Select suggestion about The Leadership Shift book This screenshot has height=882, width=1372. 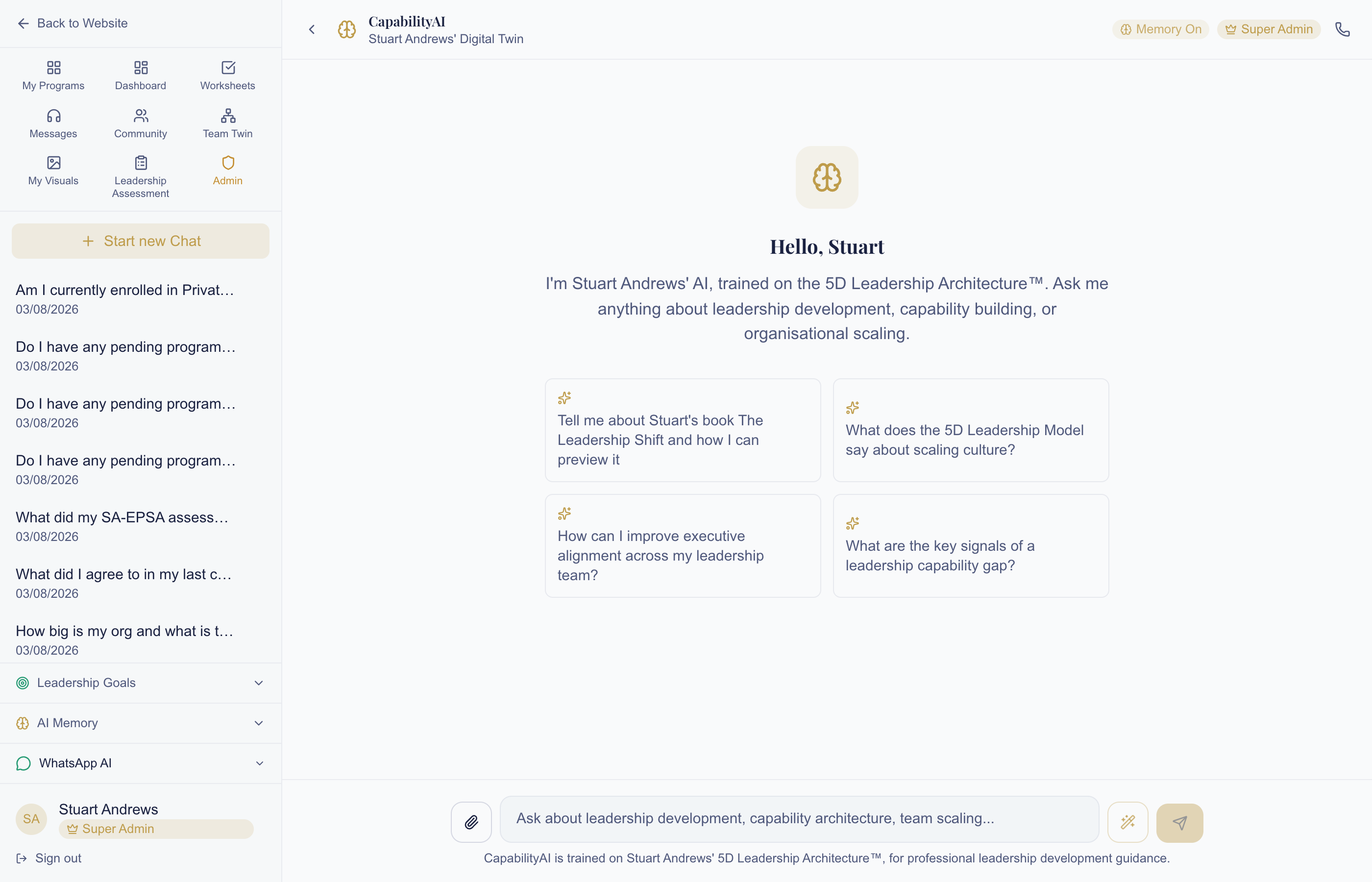pyautogui.click(x=683, y=430)
